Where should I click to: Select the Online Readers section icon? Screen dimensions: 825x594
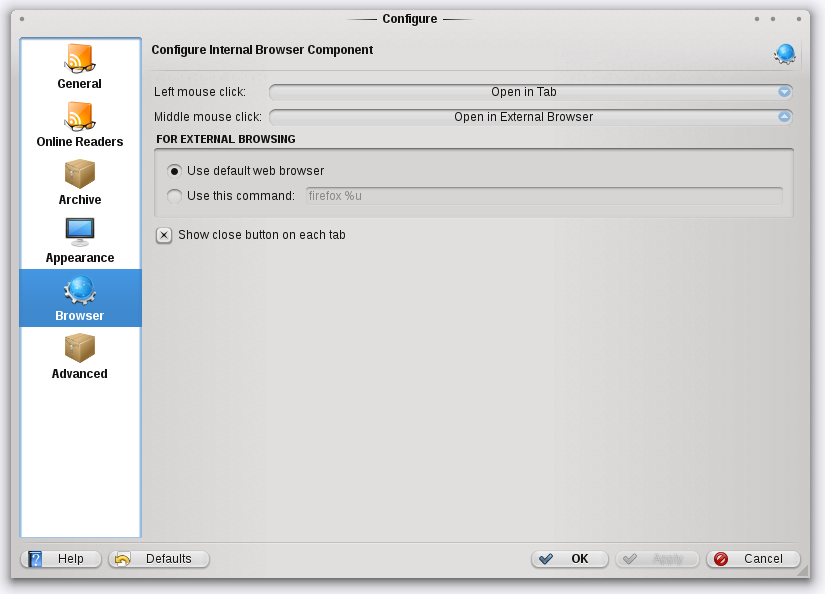click(x=80, y=116)
